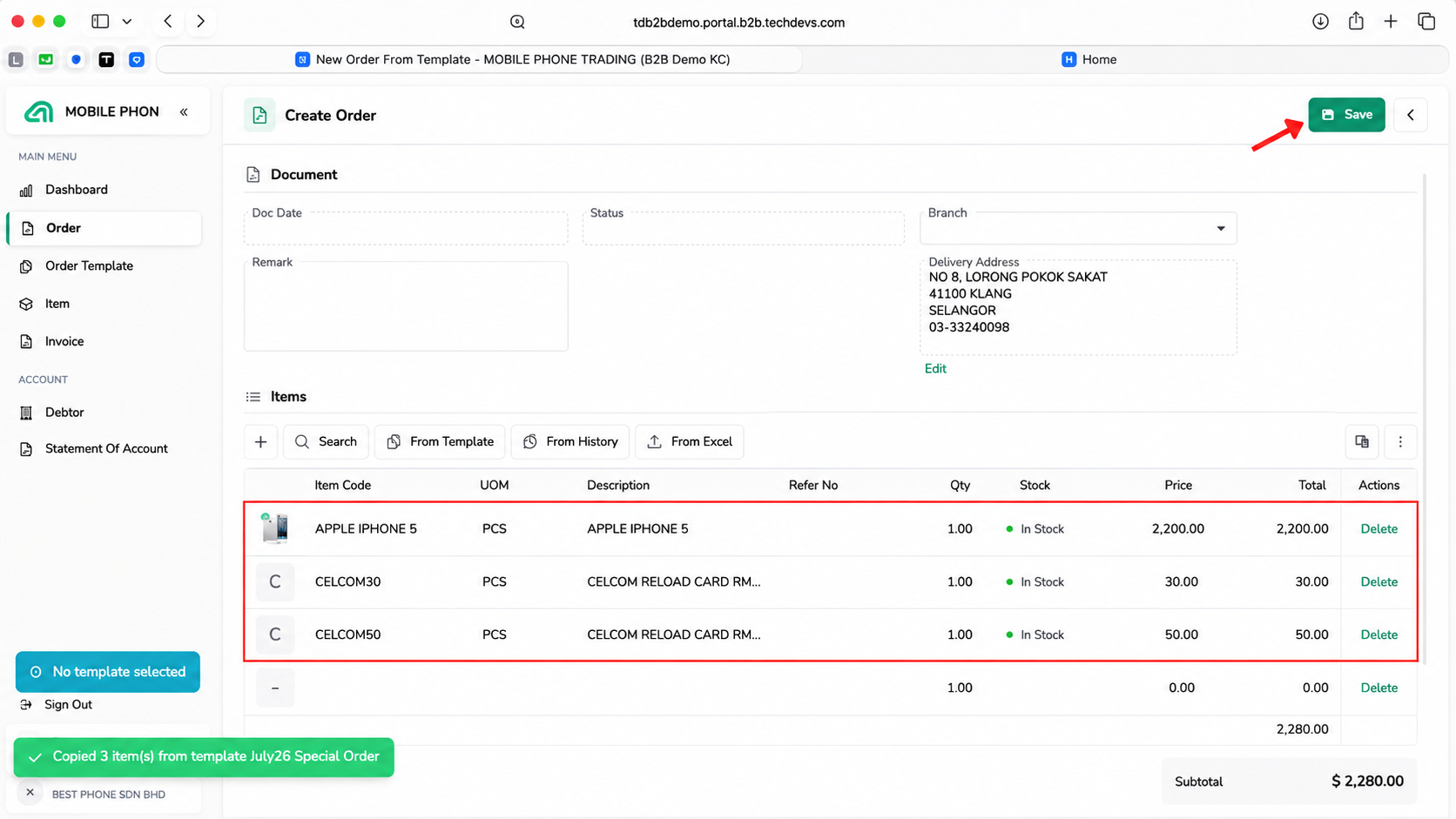Open the blue shield pinned tab

click(x=137, y=60)
